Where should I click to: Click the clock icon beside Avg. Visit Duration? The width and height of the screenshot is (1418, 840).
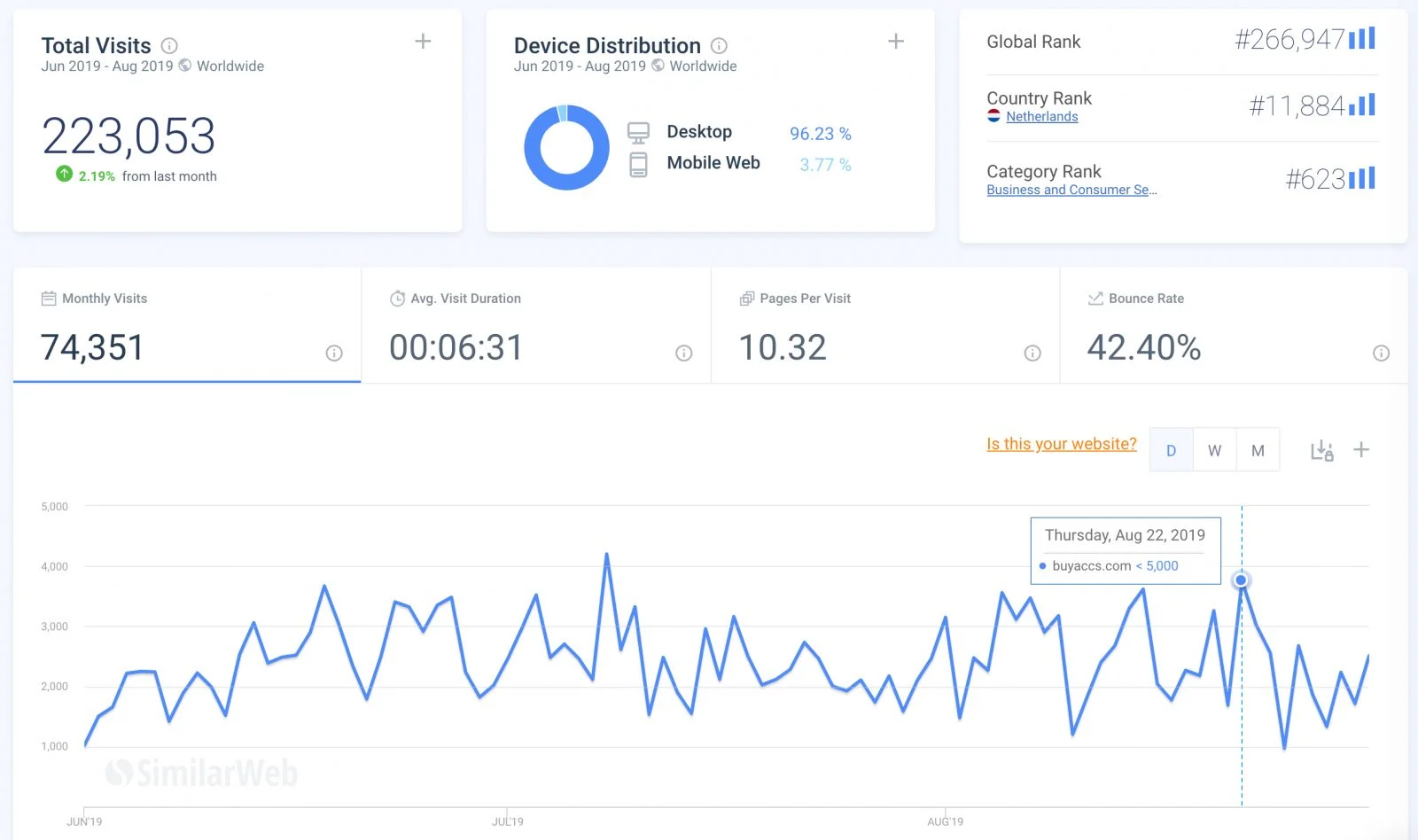398,299
